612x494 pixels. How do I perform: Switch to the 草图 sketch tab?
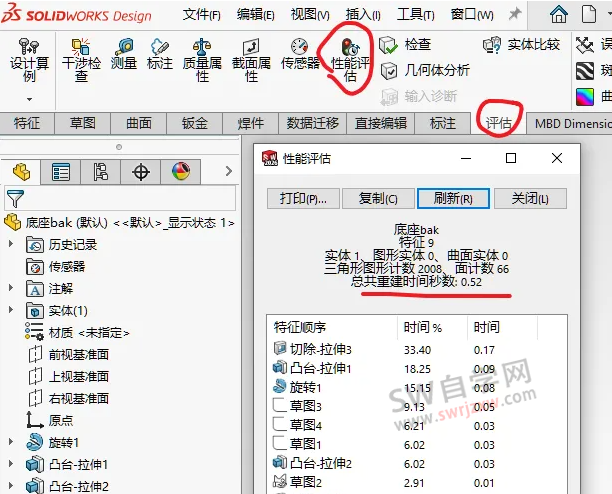82,123
